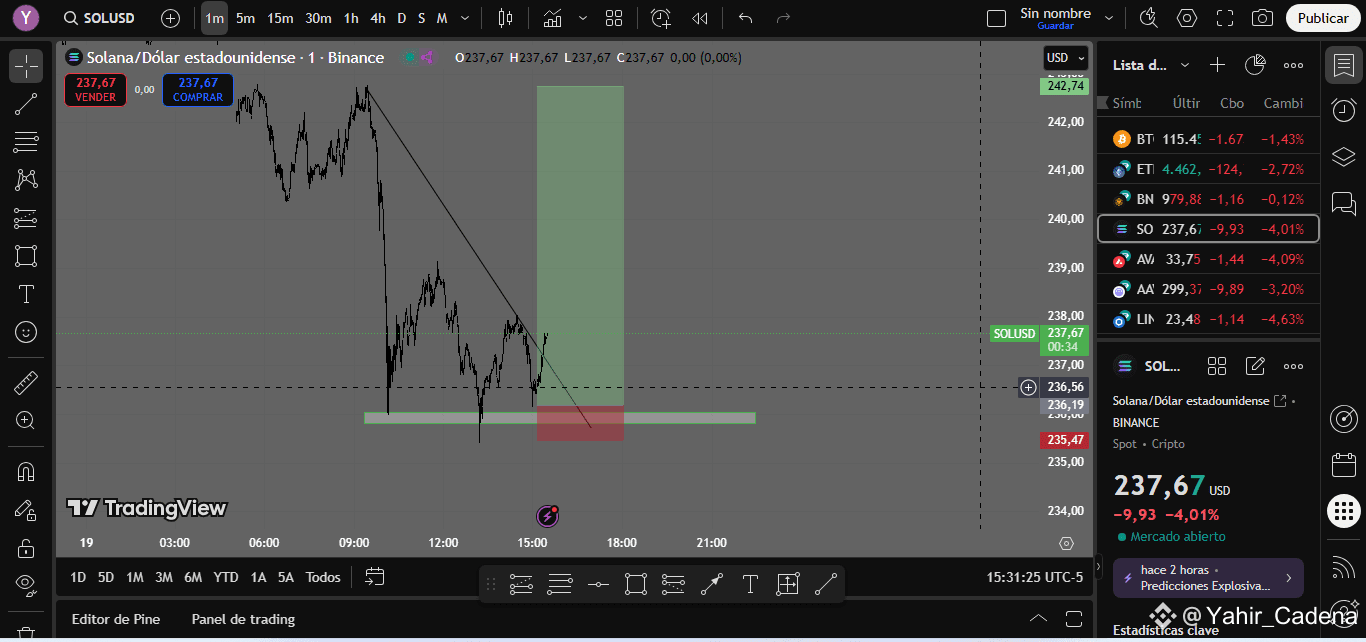Viewport: 1366px width, 642px height.
Task: Select the 1D date range
Action: click(78, 577)
